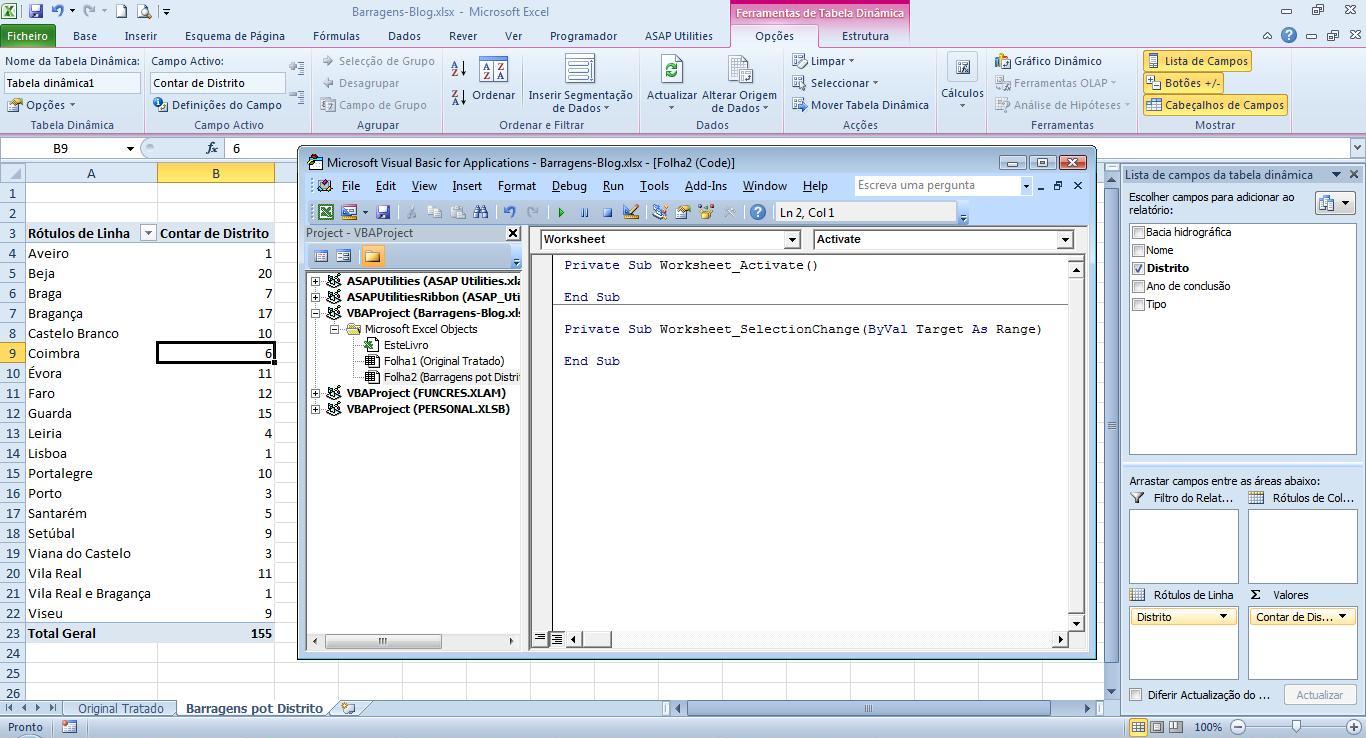This screenshot has width=1366, height=738.
Task: Toggle Lista de Campos button
Action: pyautogui.click(x=1197, y=61)
